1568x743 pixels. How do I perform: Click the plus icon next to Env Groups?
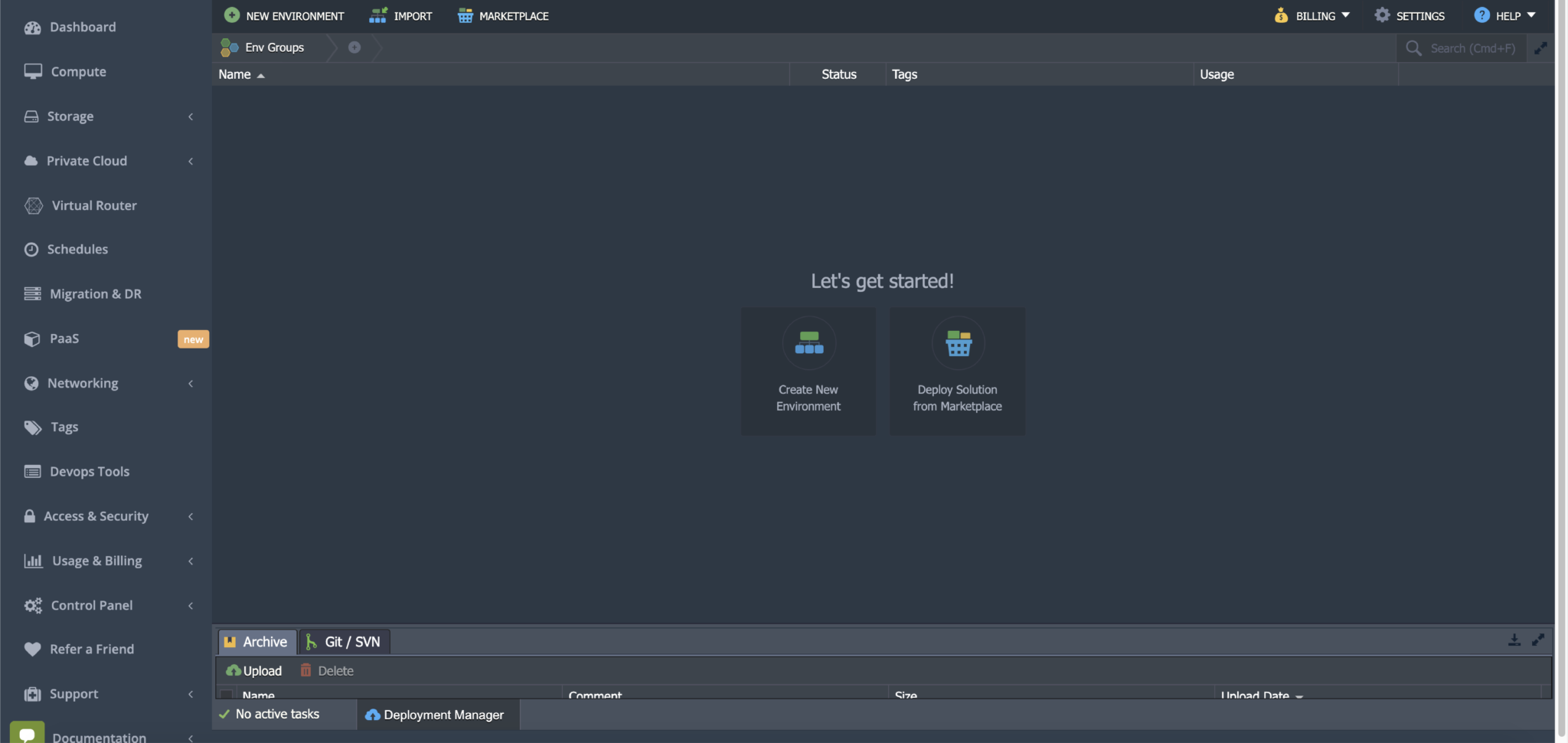pyautogui.click(x=354, y=47)
